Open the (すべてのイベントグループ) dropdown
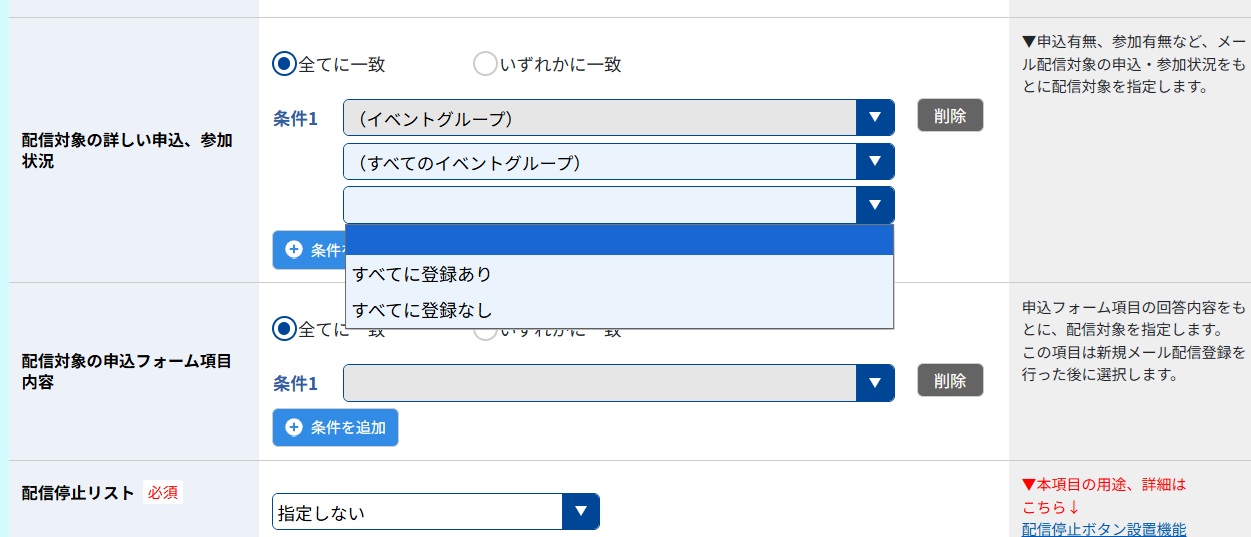Image resolution: width=1251 pixels, height=537 pixels. [x=618, y=162]
